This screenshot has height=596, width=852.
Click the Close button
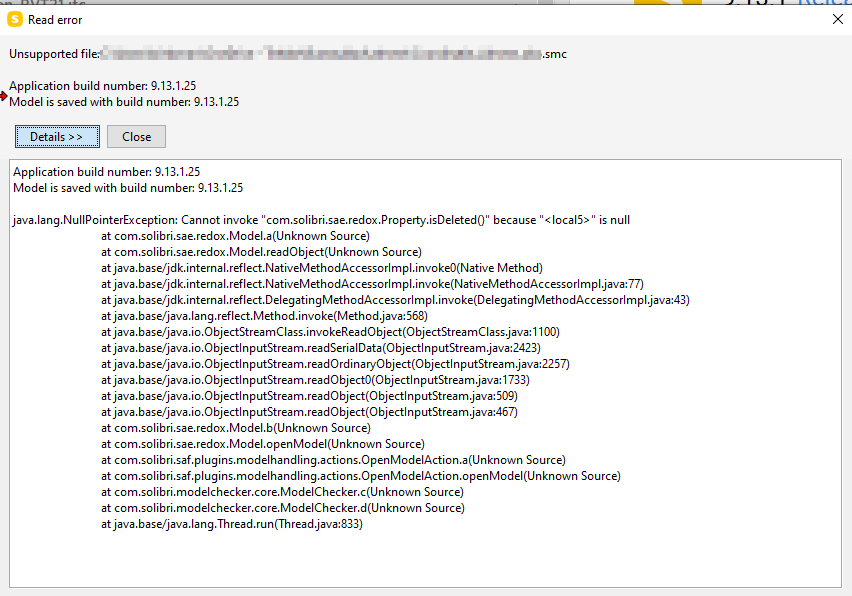pos(136,136)
